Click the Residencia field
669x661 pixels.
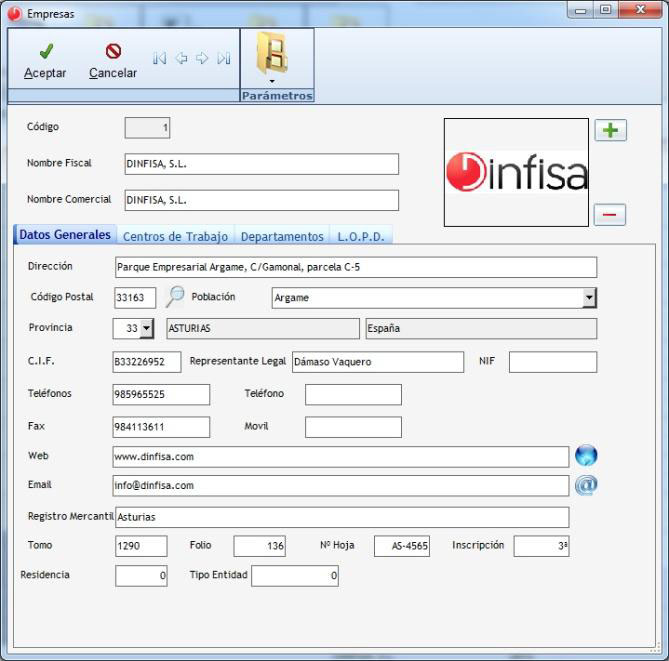click(141, 576)
